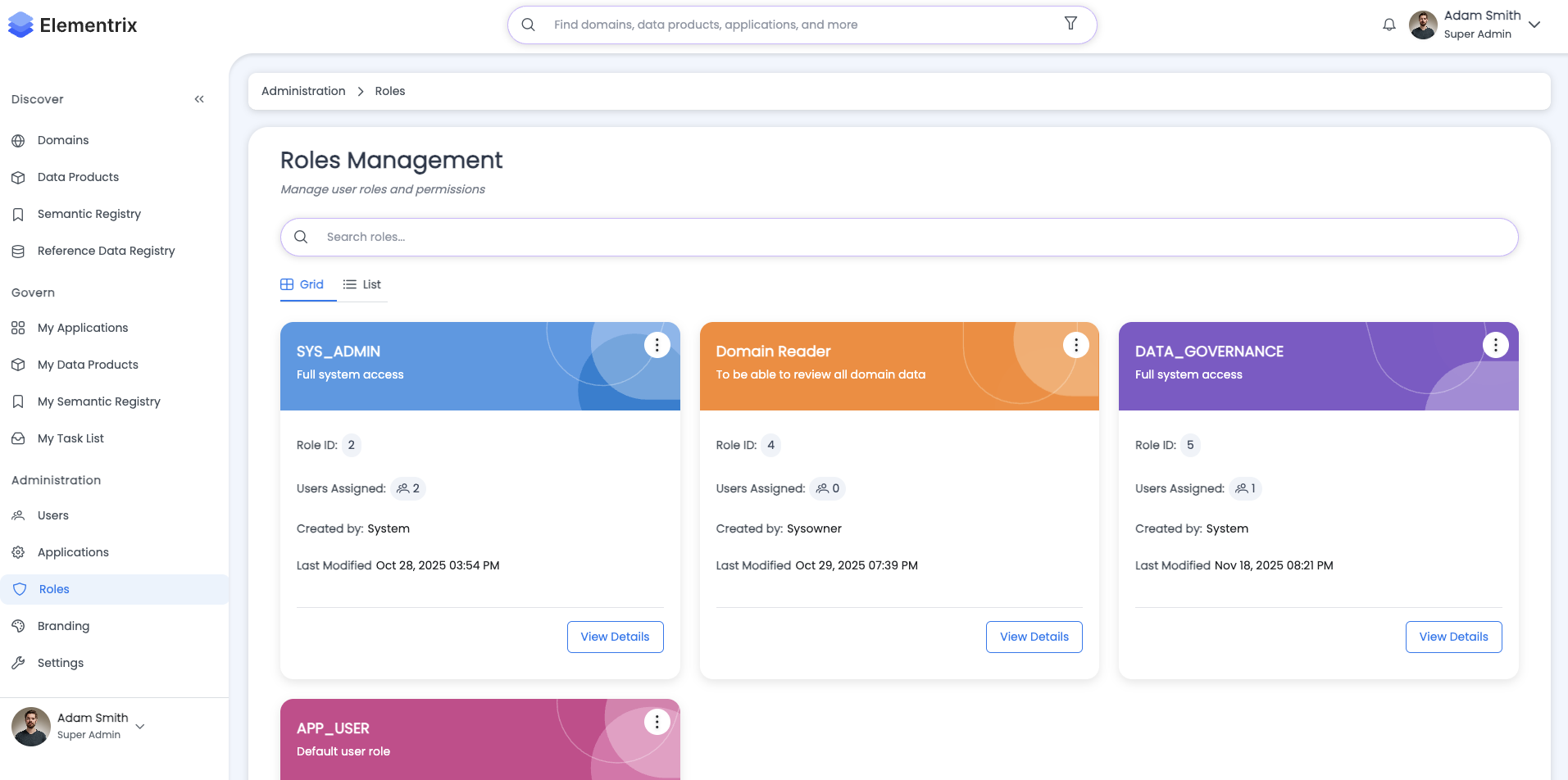
Task: View details of the DATA_GOVERNANCE role
Action: [x=1453, y=637]
